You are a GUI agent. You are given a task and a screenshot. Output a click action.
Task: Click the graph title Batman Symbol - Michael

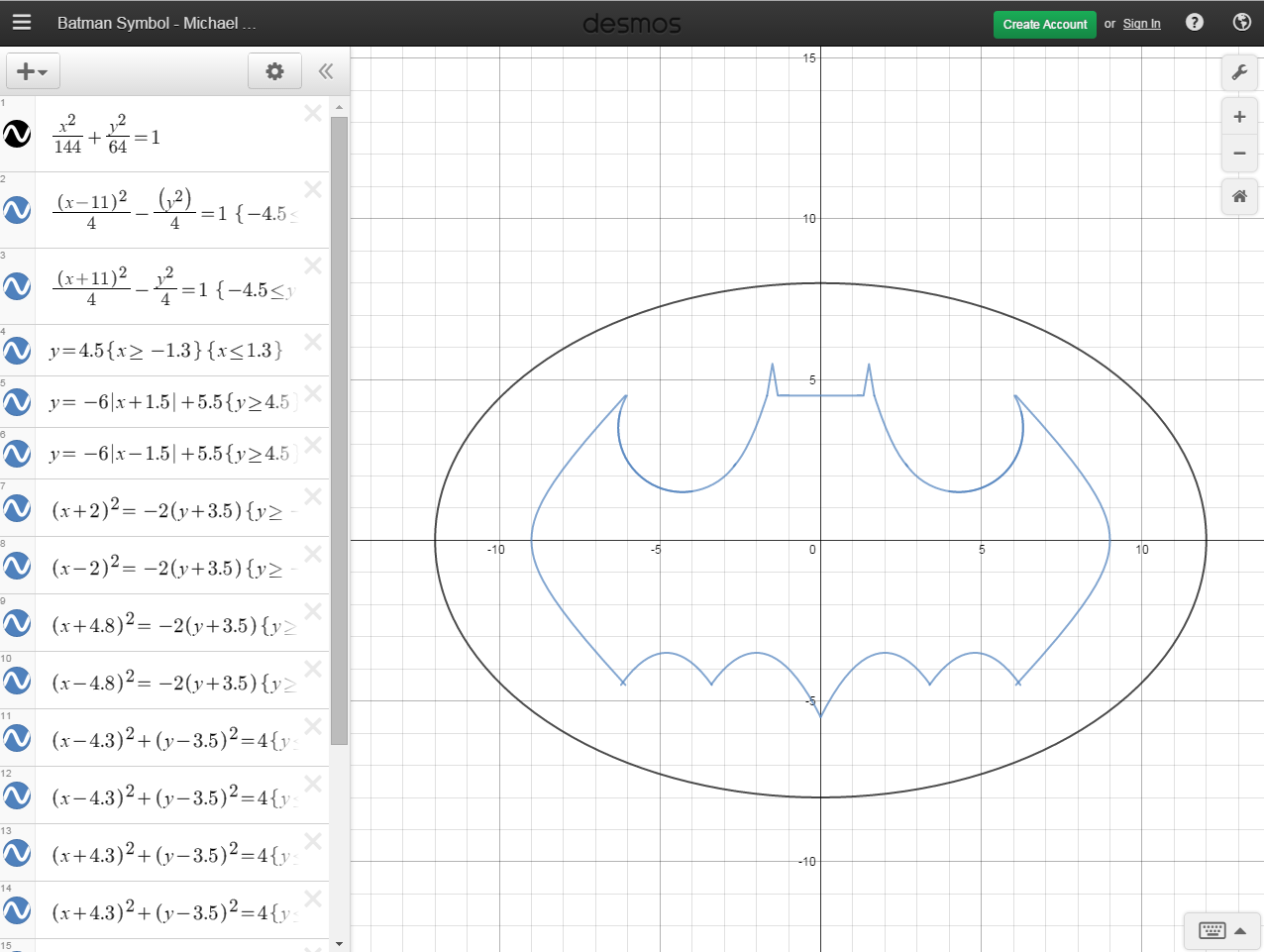pyautogui.click(x=157, y=23)
